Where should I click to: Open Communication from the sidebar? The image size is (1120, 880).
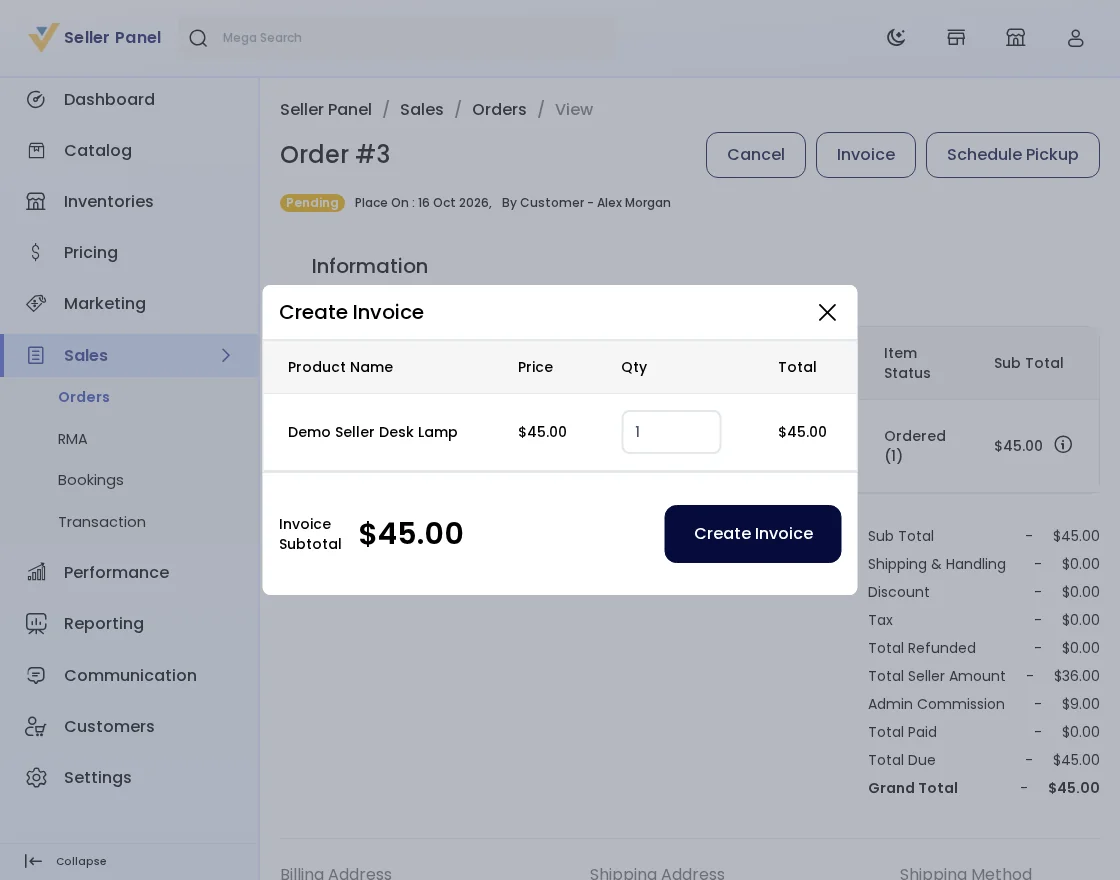pyautogui.click(x=129, y=675)
